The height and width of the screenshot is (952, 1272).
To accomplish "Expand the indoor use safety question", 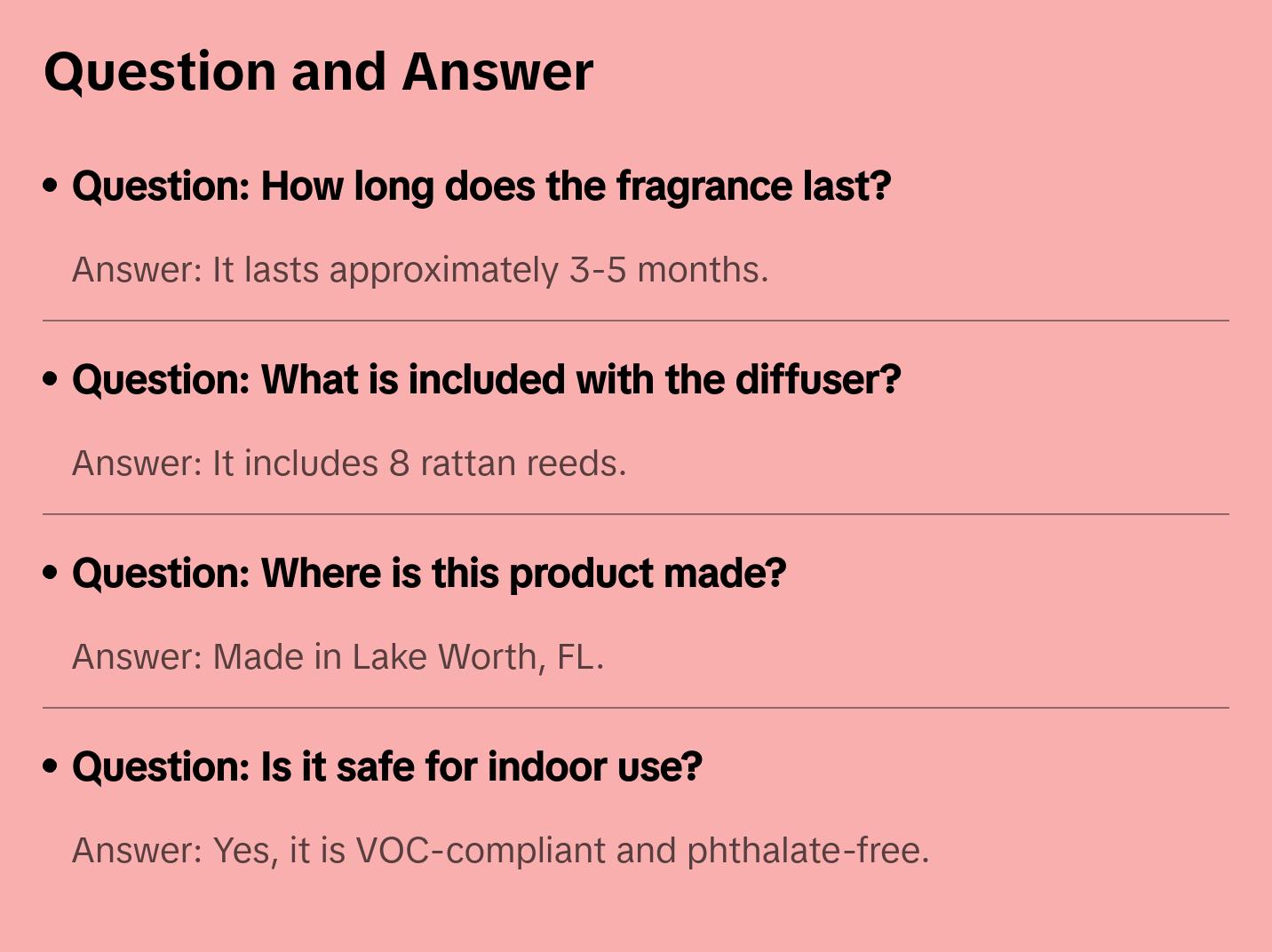I will pos(386,767).
